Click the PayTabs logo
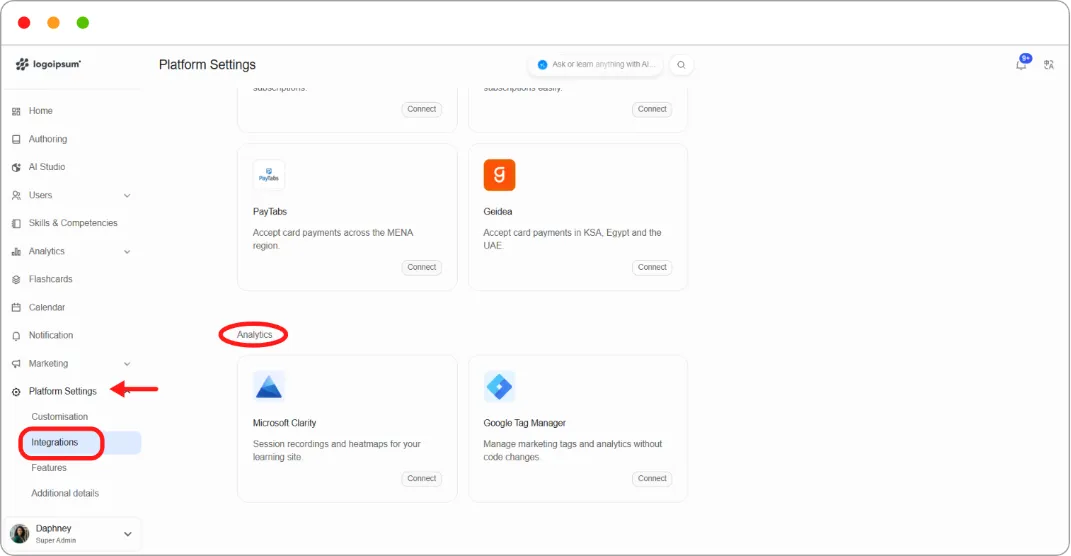The height and width of the screenshot is (556, 1071). (x=268, y=175)
